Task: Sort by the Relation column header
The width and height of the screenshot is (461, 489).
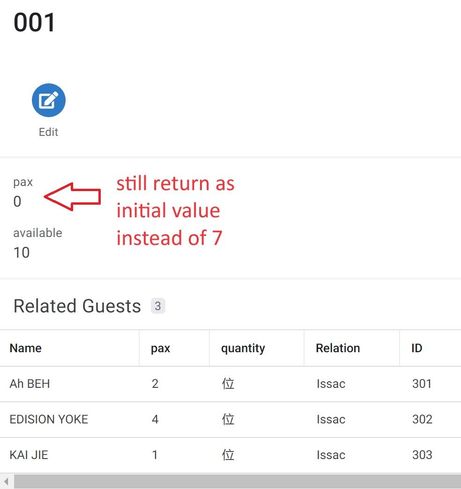Action: (x=338, y=348)
